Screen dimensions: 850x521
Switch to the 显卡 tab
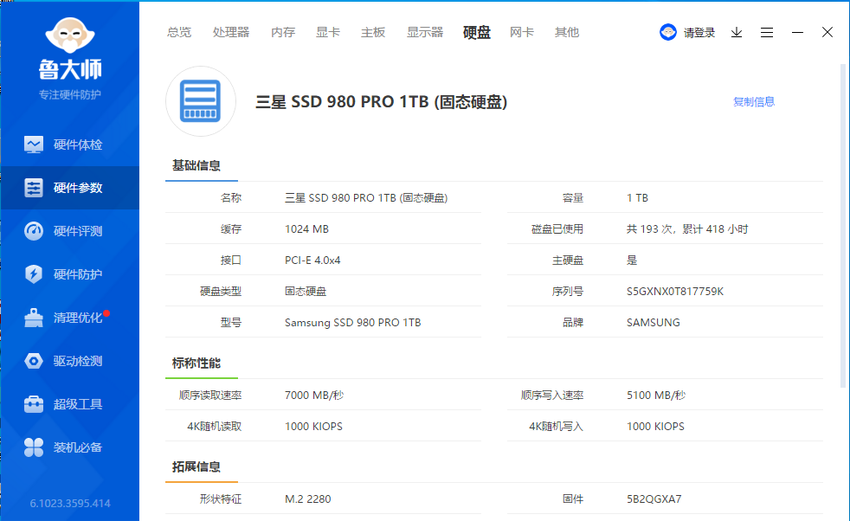(x=328, y=33)
